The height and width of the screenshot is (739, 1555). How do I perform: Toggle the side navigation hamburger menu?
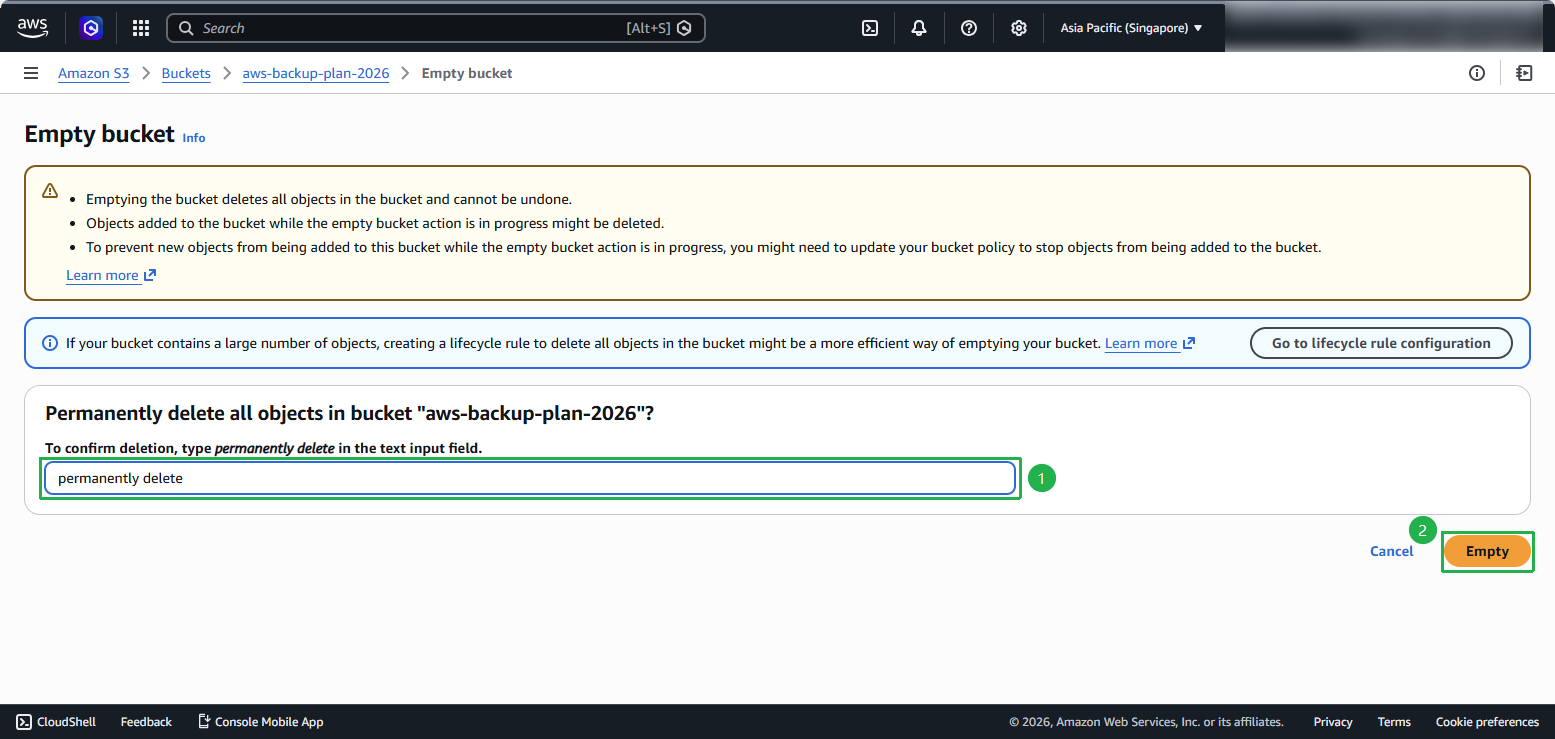[31, 73]
